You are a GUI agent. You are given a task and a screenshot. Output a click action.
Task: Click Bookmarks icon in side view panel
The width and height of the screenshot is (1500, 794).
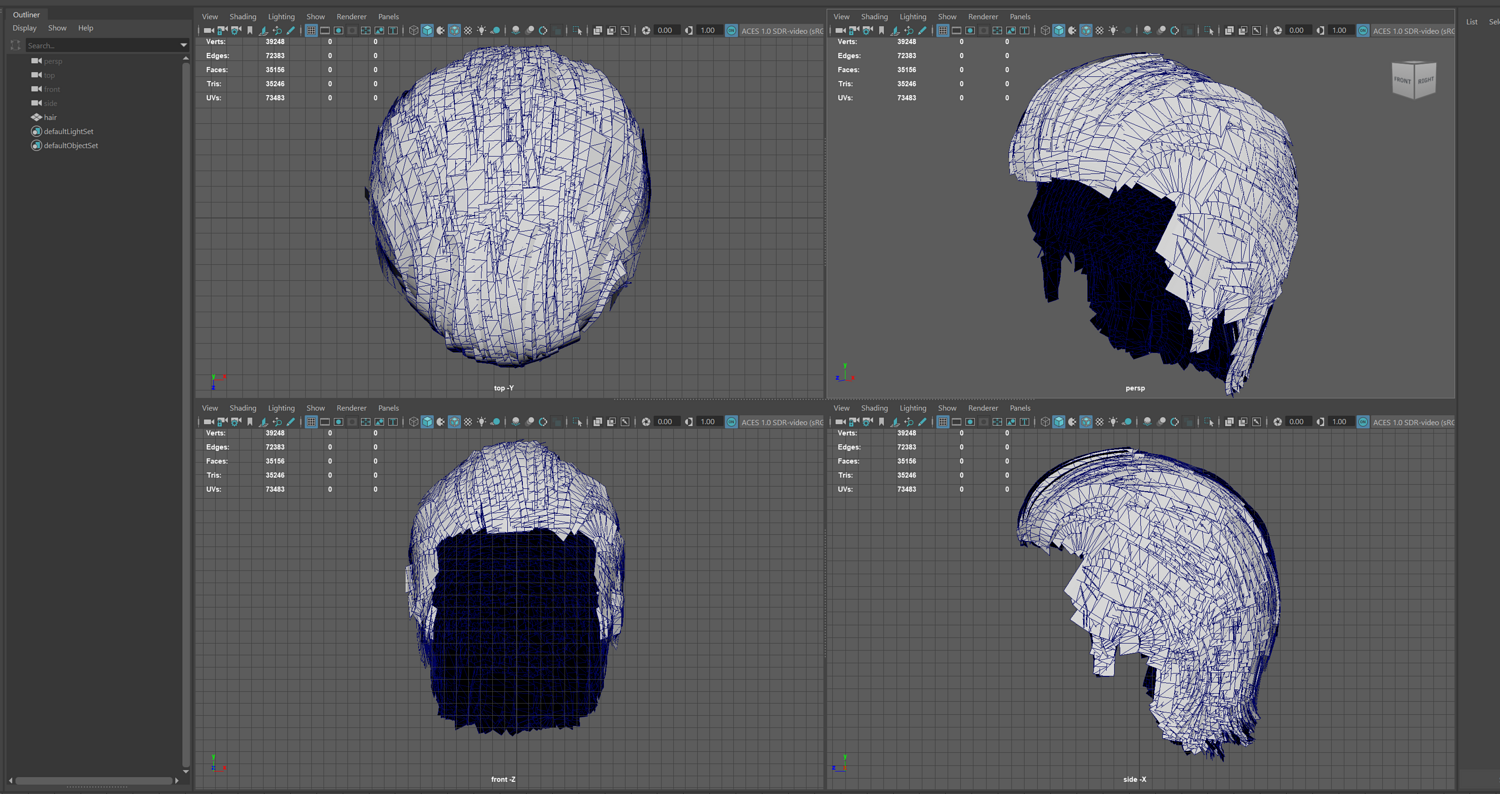click(x=882, y=422)
